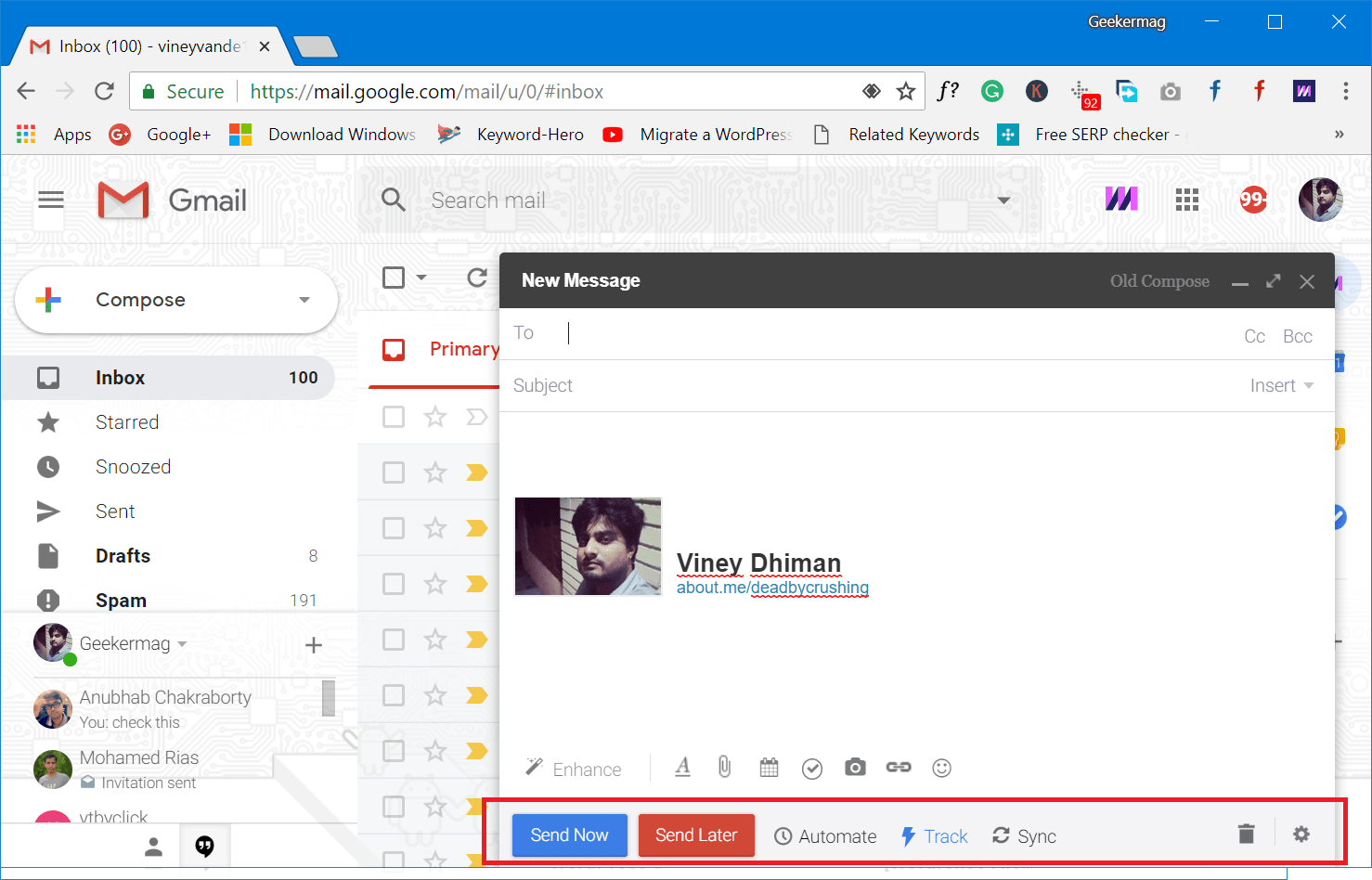The width and height of the screenshot is (1372, 880).
Task: Open the emoji smiley picker
Action: pyautogui.click(x=941, y=768)
